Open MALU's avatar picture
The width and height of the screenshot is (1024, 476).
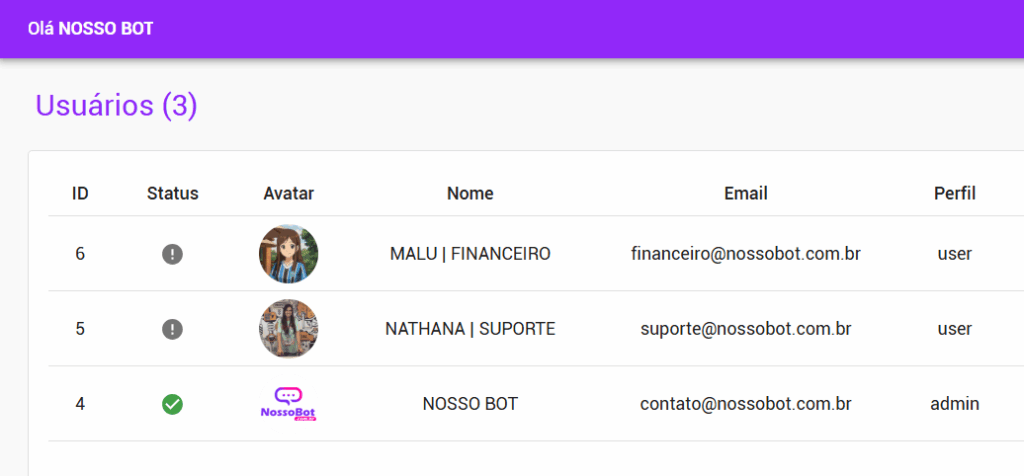pyautogui.click(x=288, y=254)
